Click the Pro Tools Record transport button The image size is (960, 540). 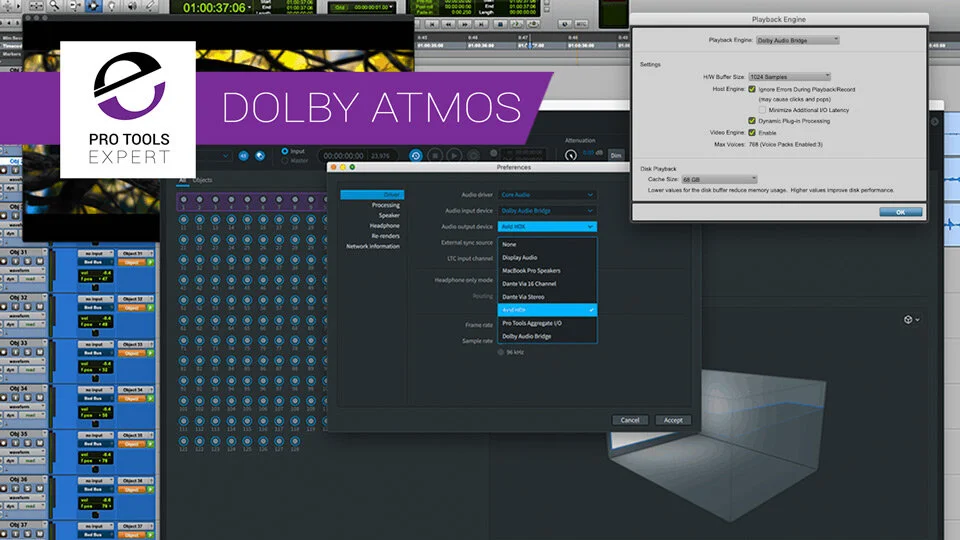coord(533,24)
